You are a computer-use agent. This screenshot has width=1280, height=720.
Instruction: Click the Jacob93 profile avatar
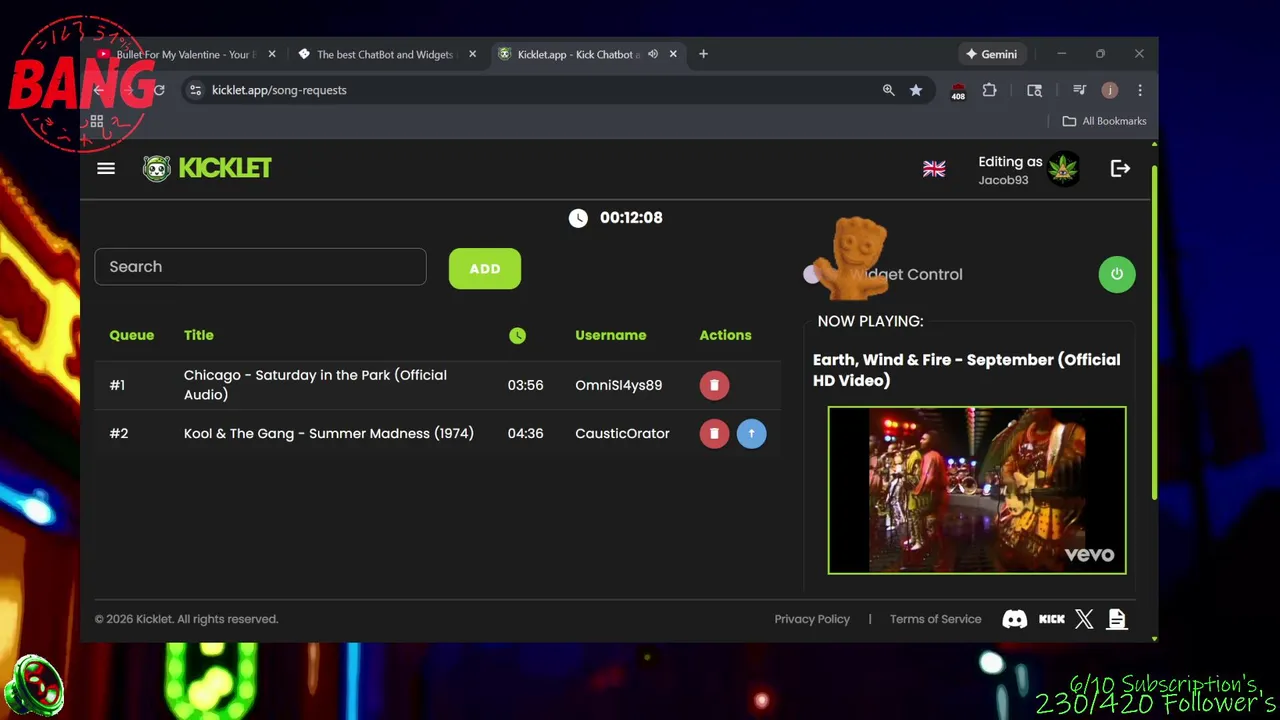click(1063, 169)
